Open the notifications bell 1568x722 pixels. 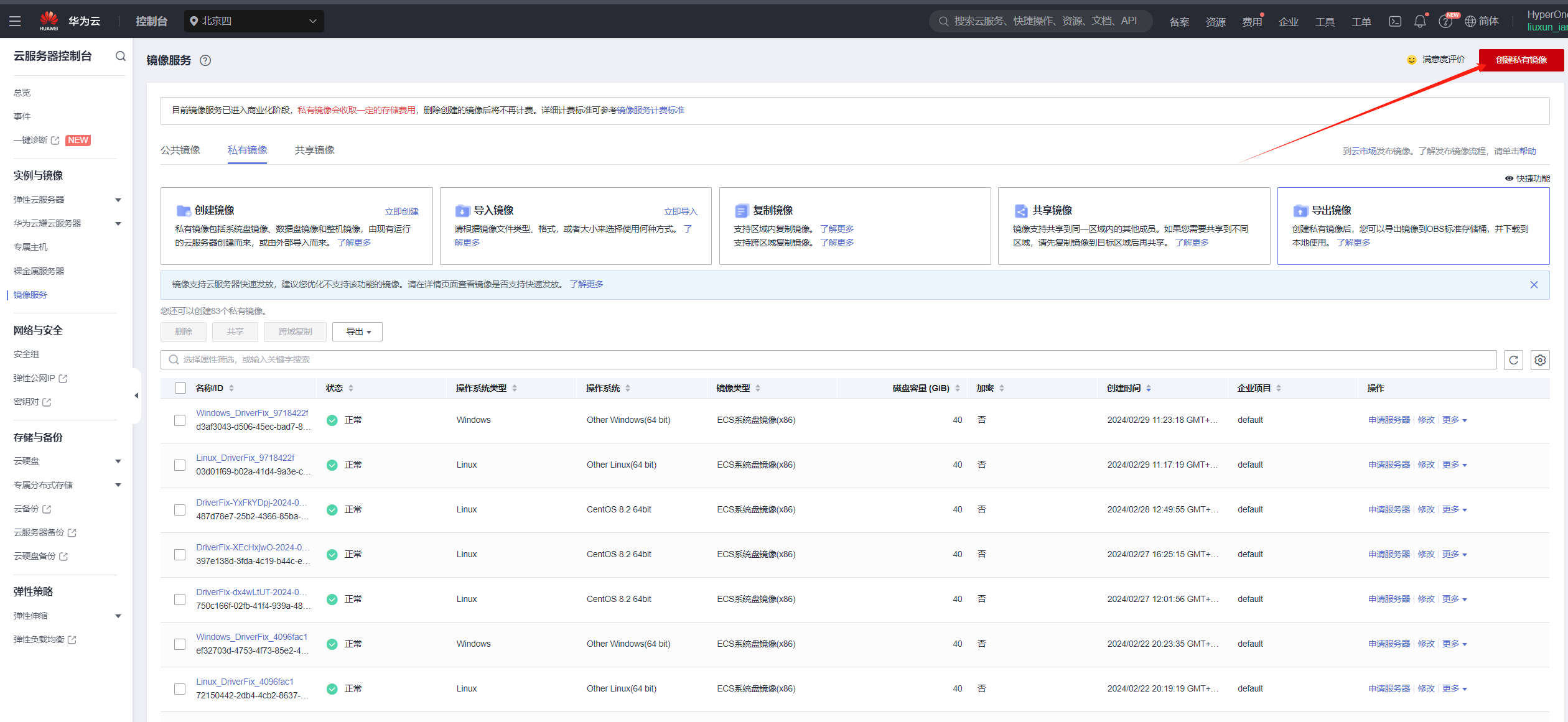pos(1420,21)
